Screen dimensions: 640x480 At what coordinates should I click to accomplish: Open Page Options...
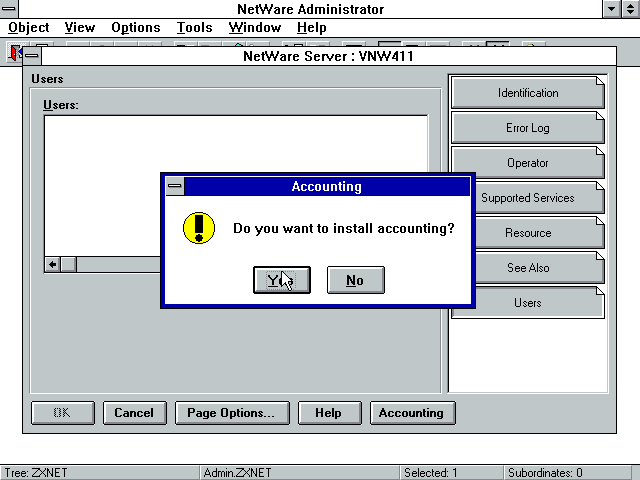click(232, 413)
